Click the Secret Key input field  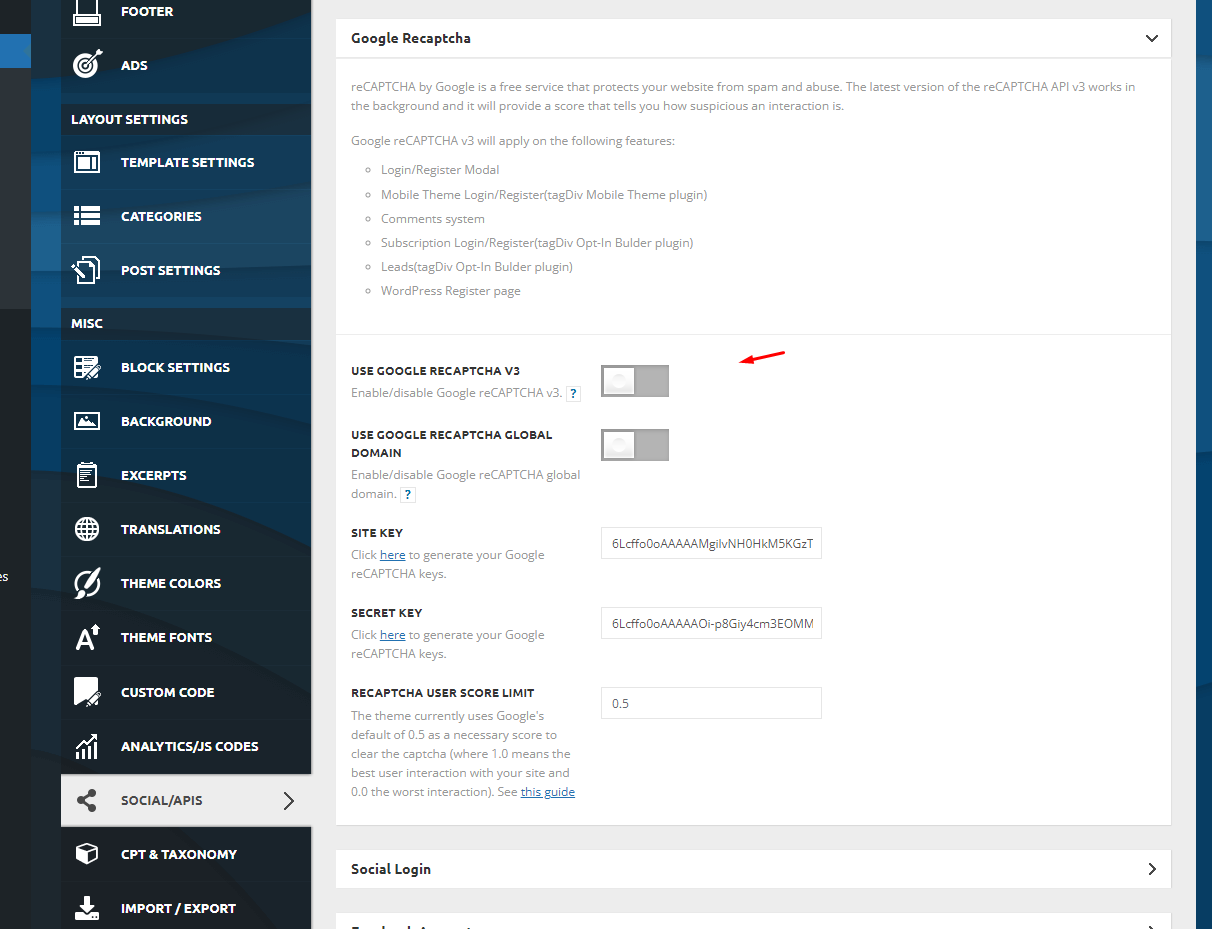click(x=710, y=623)
